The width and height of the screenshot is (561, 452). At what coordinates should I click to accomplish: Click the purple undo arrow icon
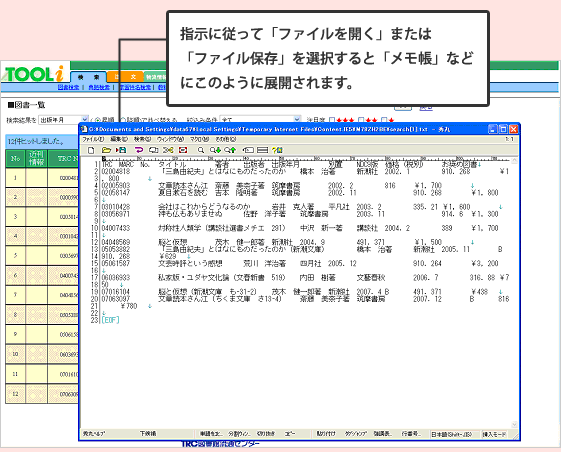coord(138,150)
